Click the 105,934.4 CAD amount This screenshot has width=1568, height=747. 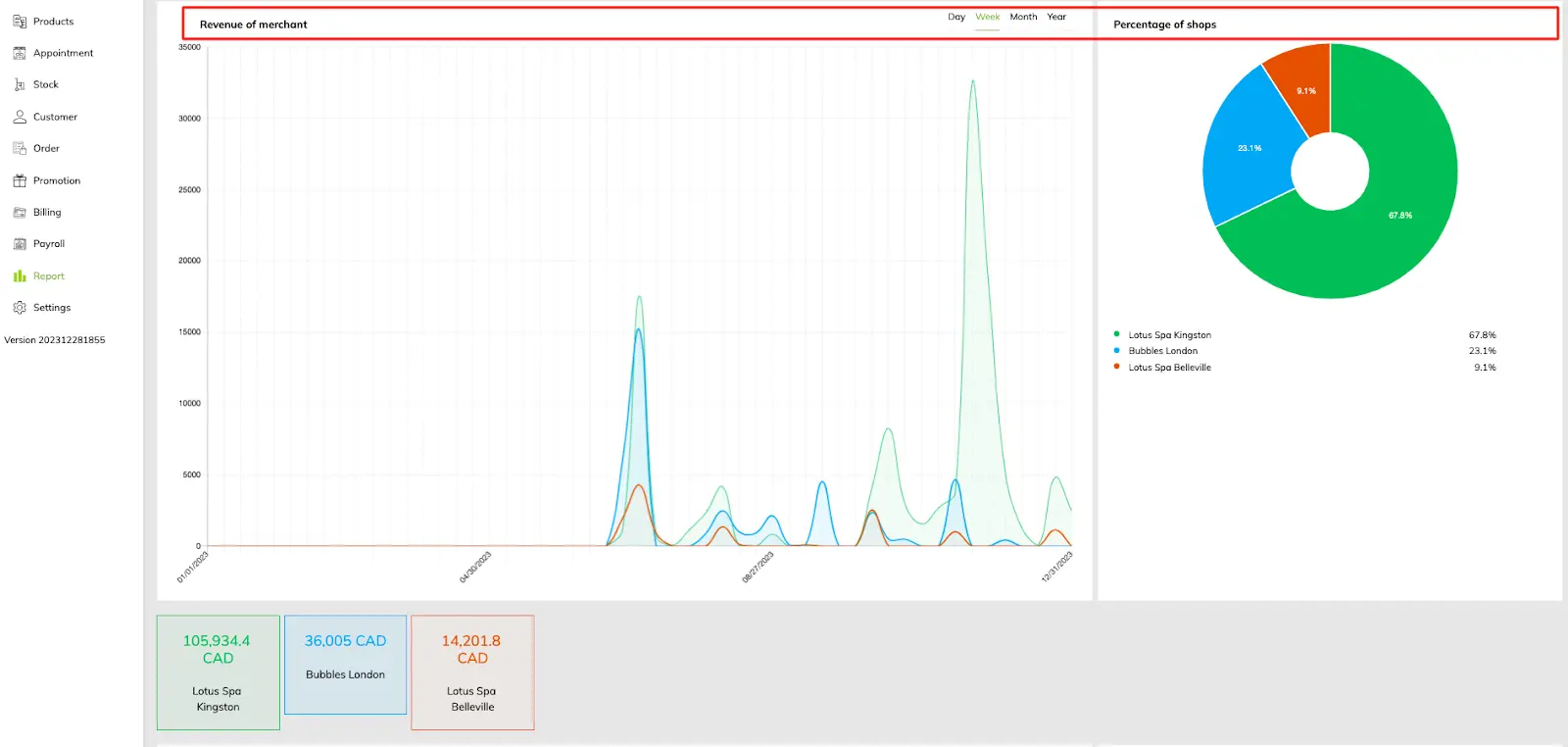pos(218,649)
